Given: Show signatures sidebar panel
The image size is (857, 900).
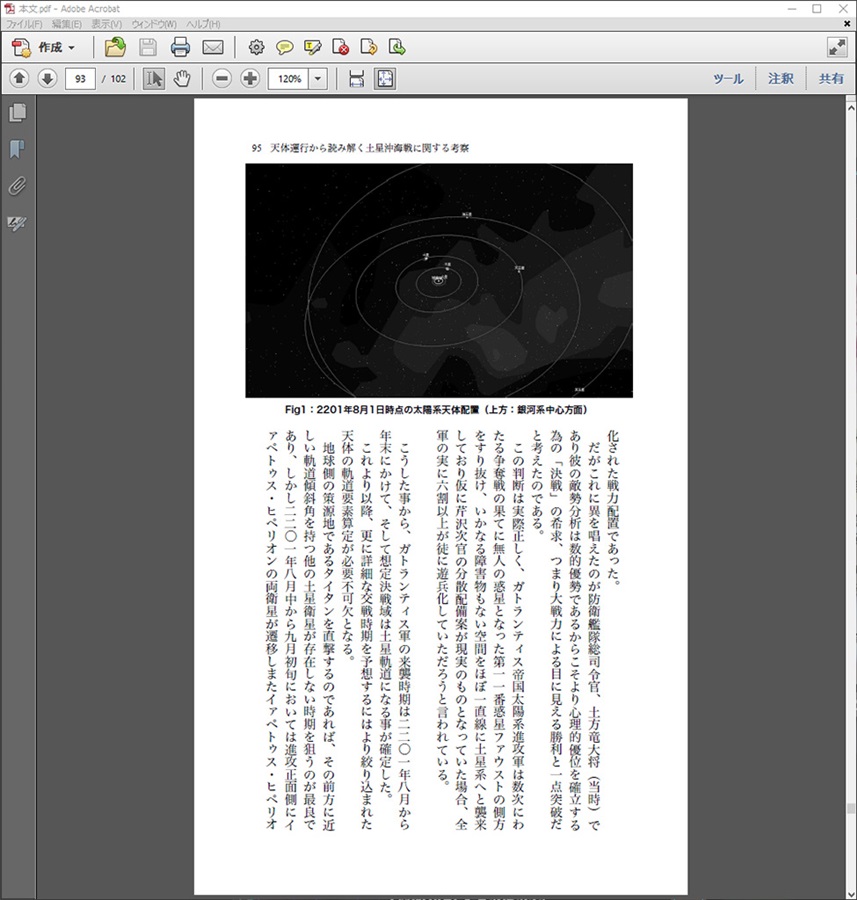Looking at the screenshot, I should click(x=18, y=223).
